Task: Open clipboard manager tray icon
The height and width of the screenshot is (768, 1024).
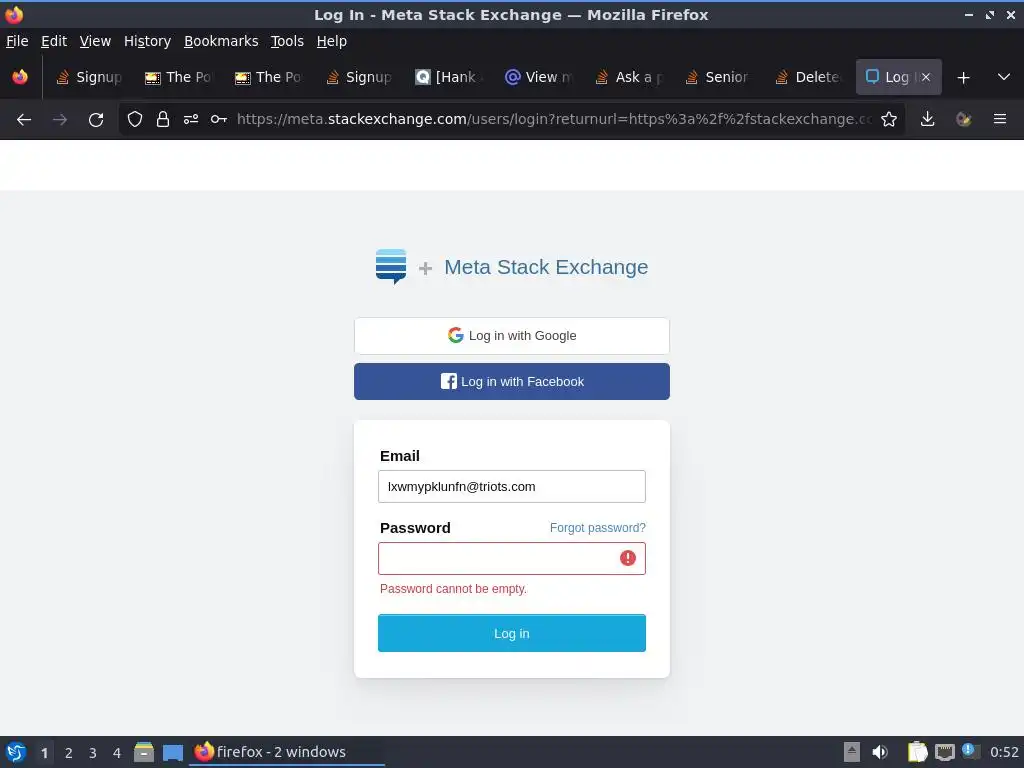Action: [x=918, y=752]
